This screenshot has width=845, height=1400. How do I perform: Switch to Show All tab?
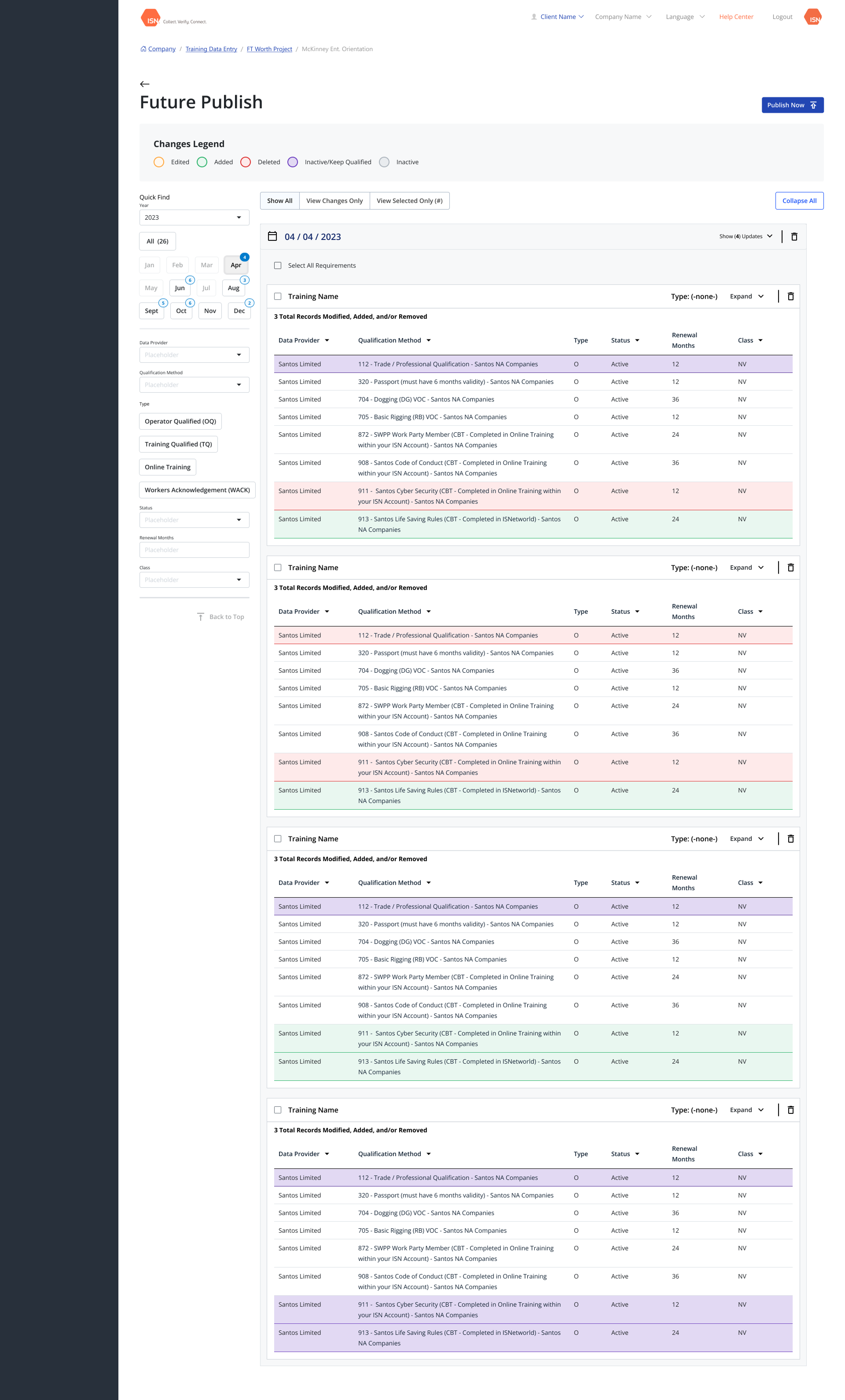click(280, 201)
